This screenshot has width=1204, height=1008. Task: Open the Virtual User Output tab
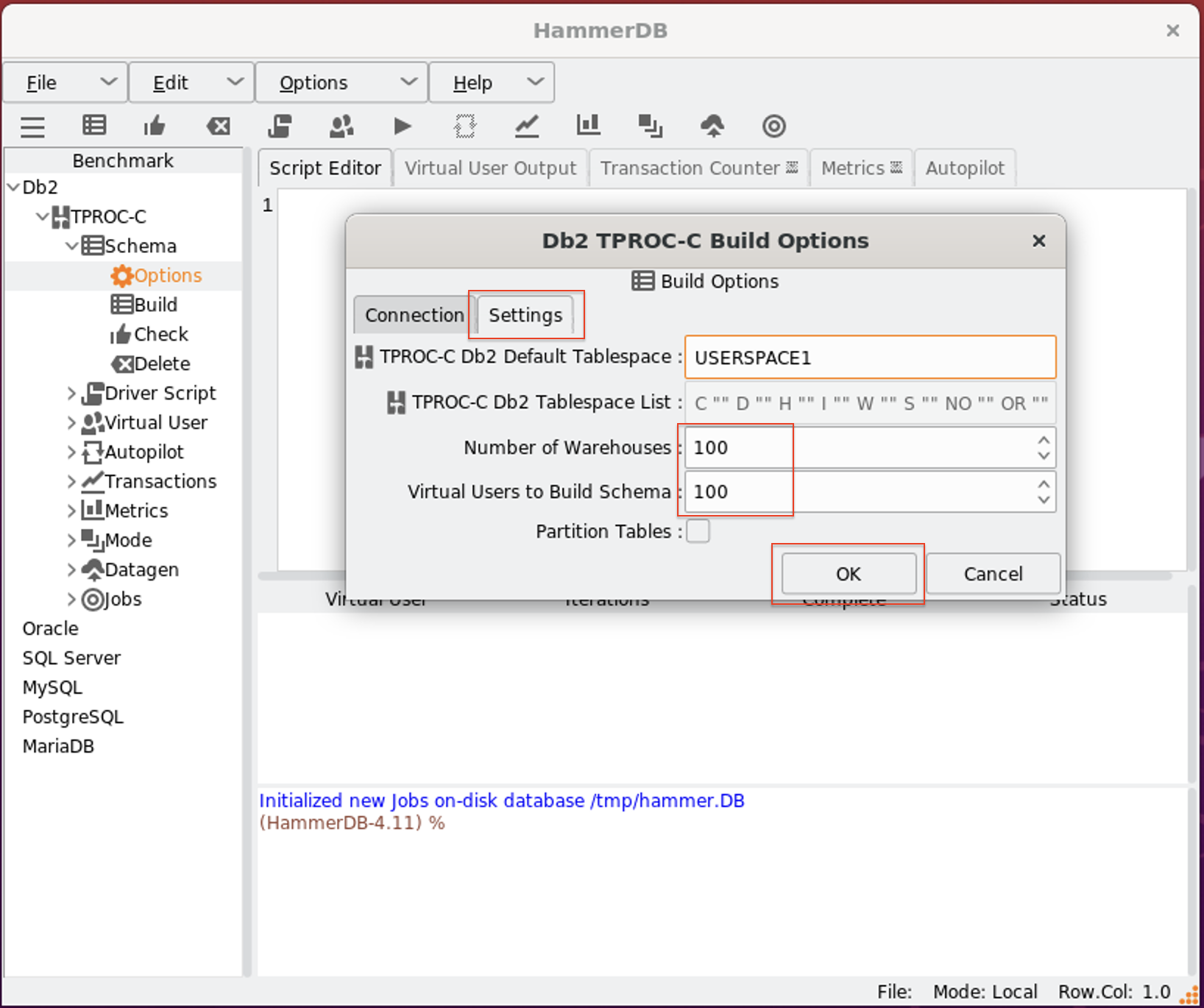tap(490, 168)
